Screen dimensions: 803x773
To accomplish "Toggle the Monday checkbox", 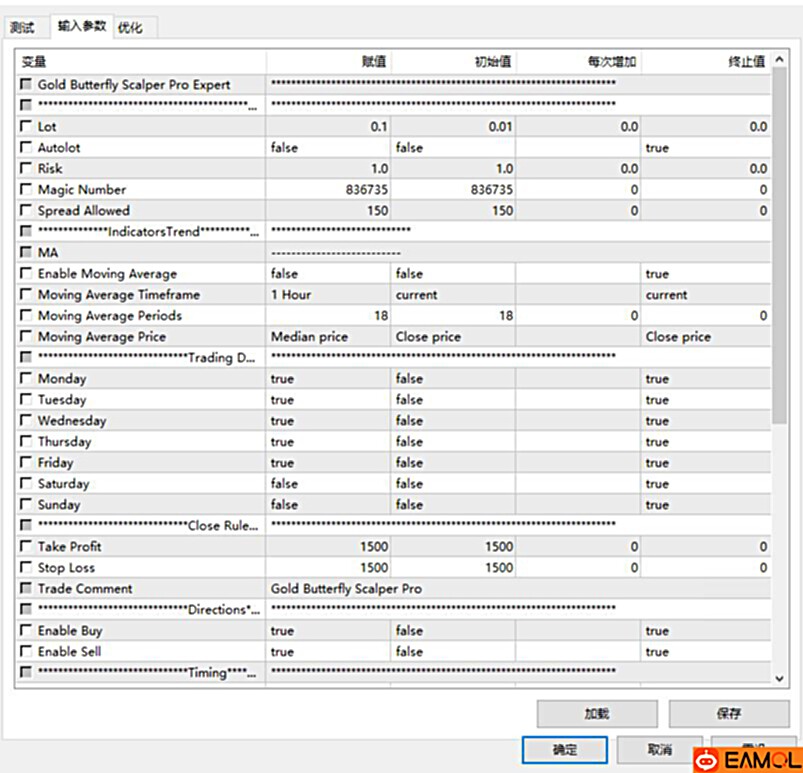I will 26,379.
